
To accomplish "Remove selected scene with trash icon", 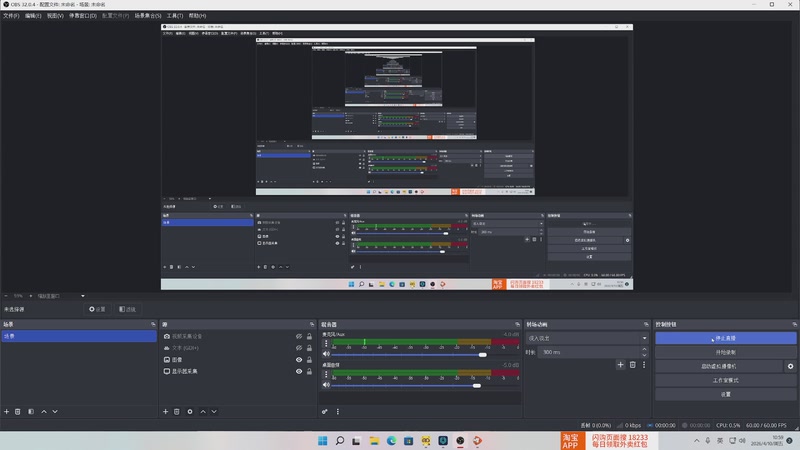I will [x=18, y=412].
